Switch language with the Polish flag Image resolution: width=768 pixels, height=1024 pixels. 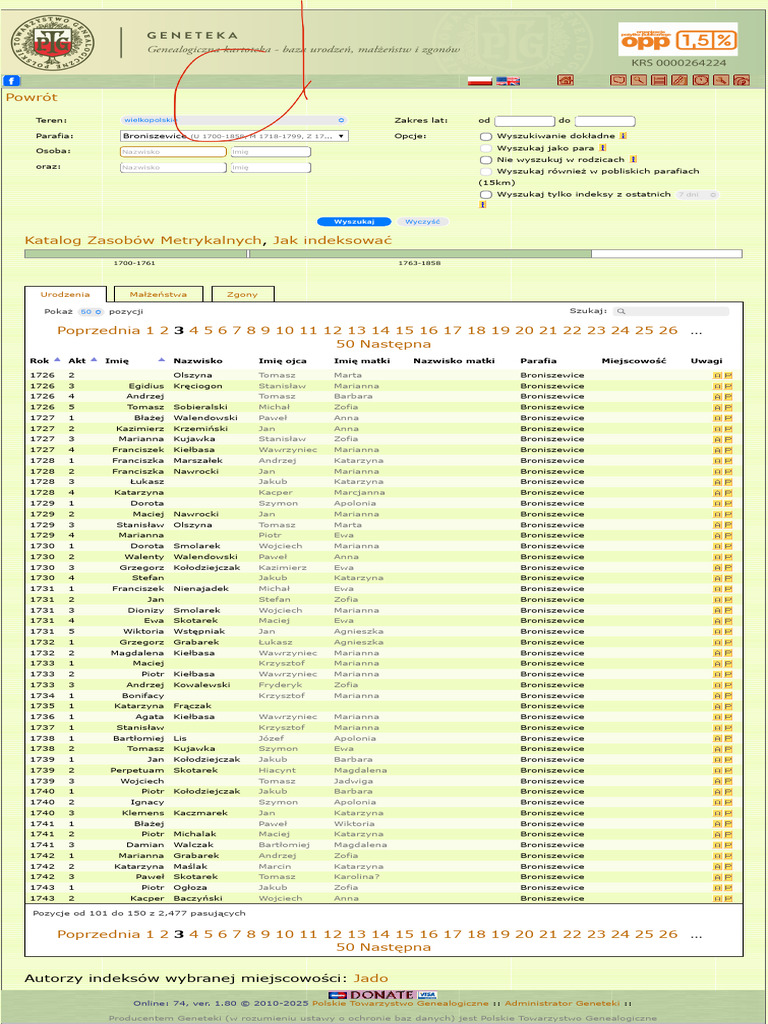[x=480, y=81]
